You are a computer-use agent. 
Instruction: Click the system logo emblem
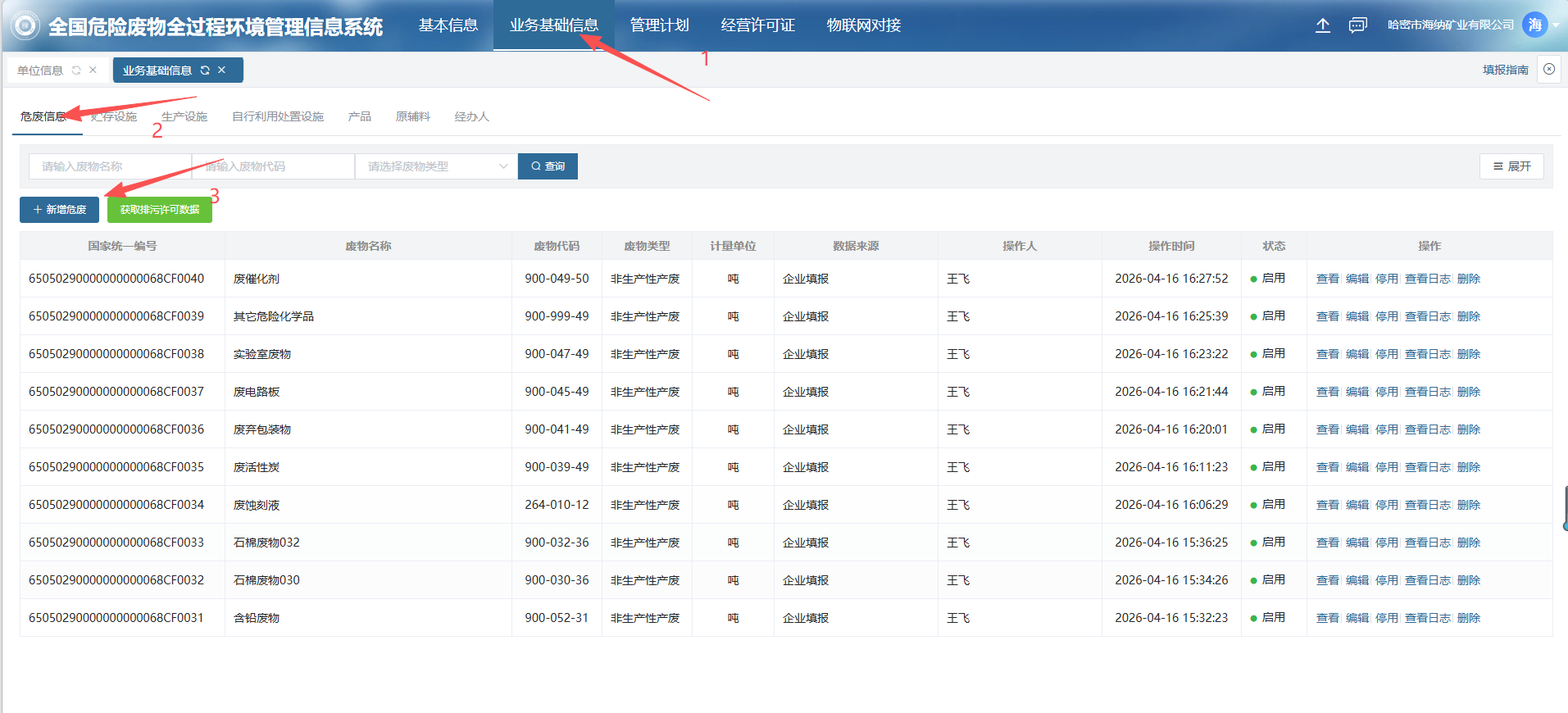point(25,26)
